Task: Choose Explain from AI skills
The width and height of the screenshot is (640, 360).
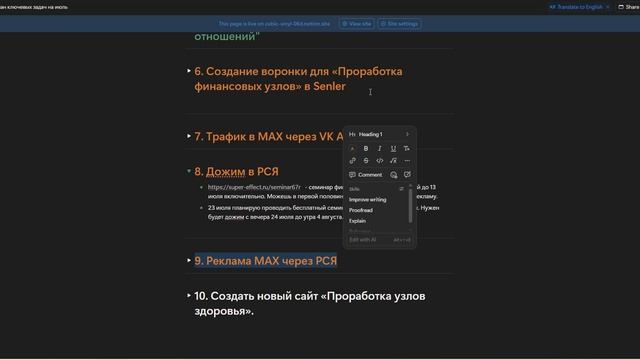Action: 358,221
